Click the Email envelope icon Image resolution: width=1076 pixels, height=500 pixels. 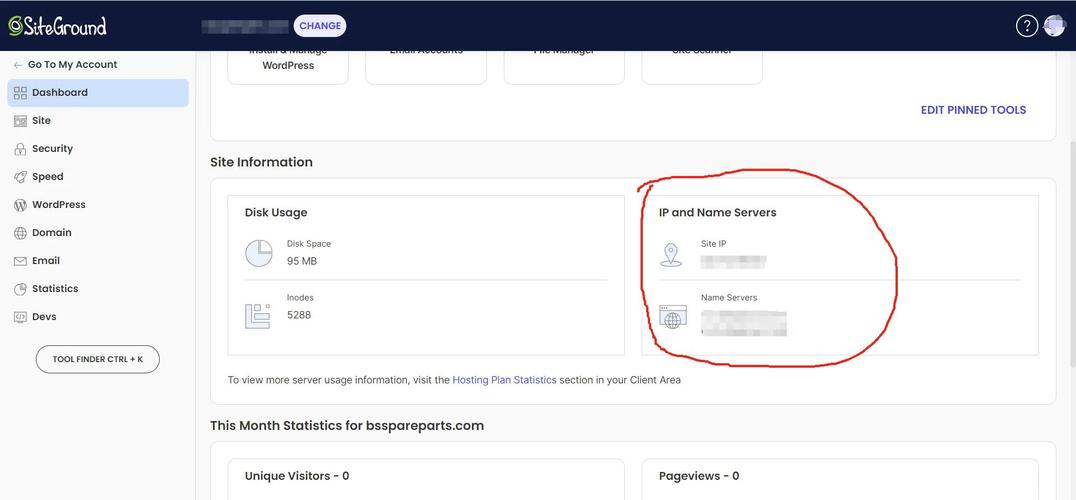(20, 261)
